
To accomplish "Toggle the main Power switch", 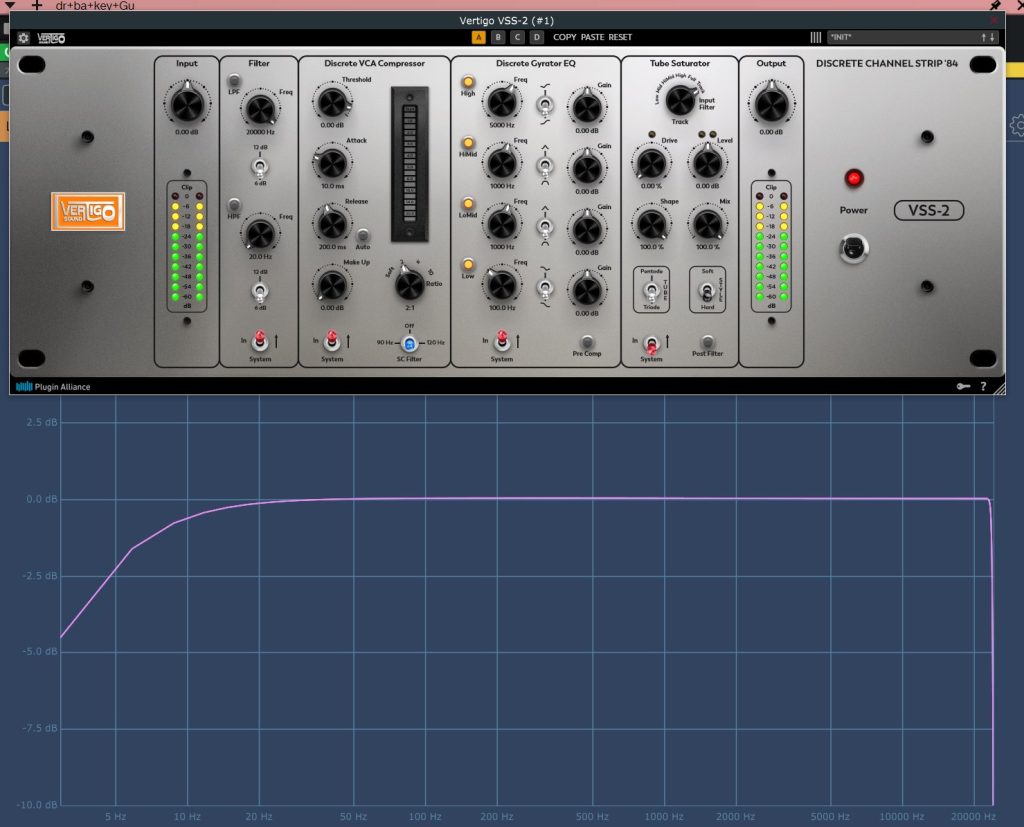I will [x=854, y=246].
